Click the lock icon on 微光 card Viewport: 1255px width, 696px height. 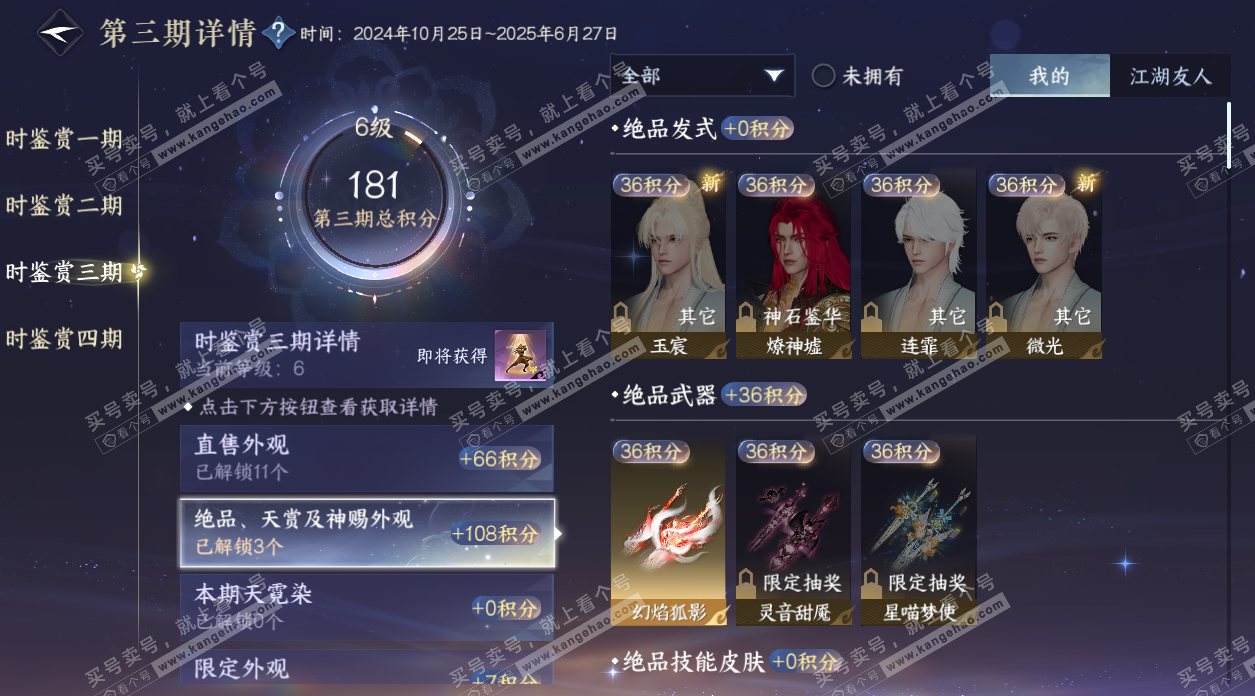point(996,316)
